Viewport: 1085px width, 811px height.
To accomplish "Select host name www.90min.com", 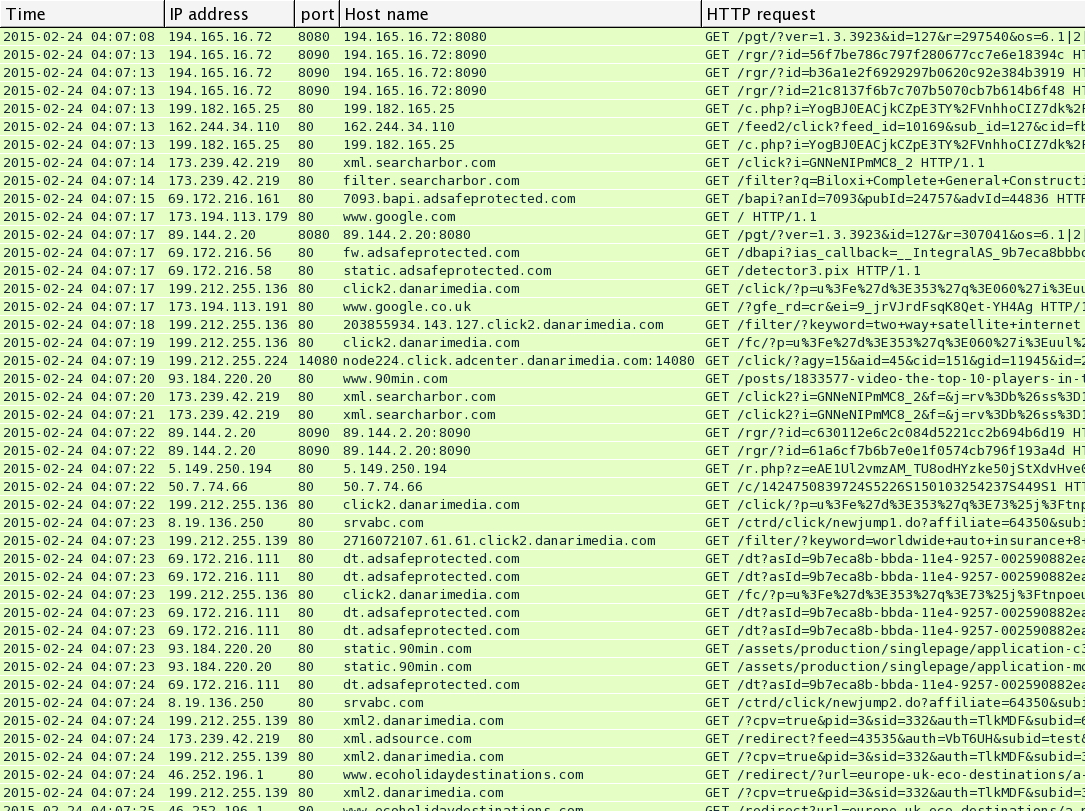I will coord(395,379).
